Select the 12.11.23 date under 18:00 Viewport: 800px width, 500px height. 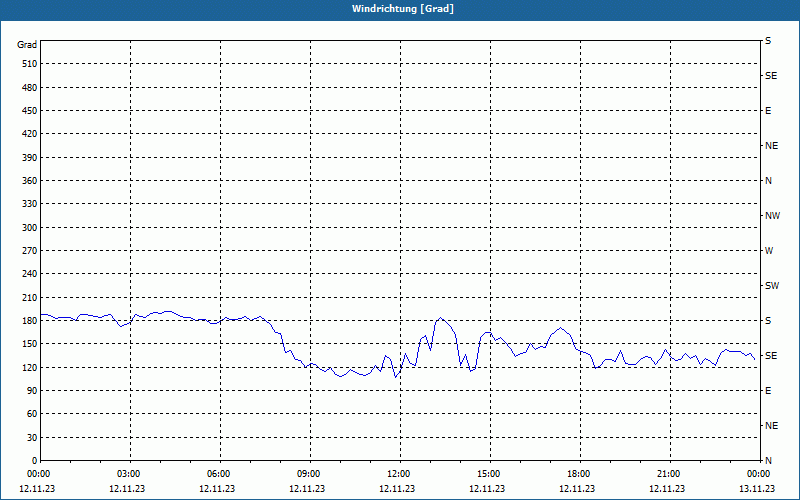(x=577, y=488)
